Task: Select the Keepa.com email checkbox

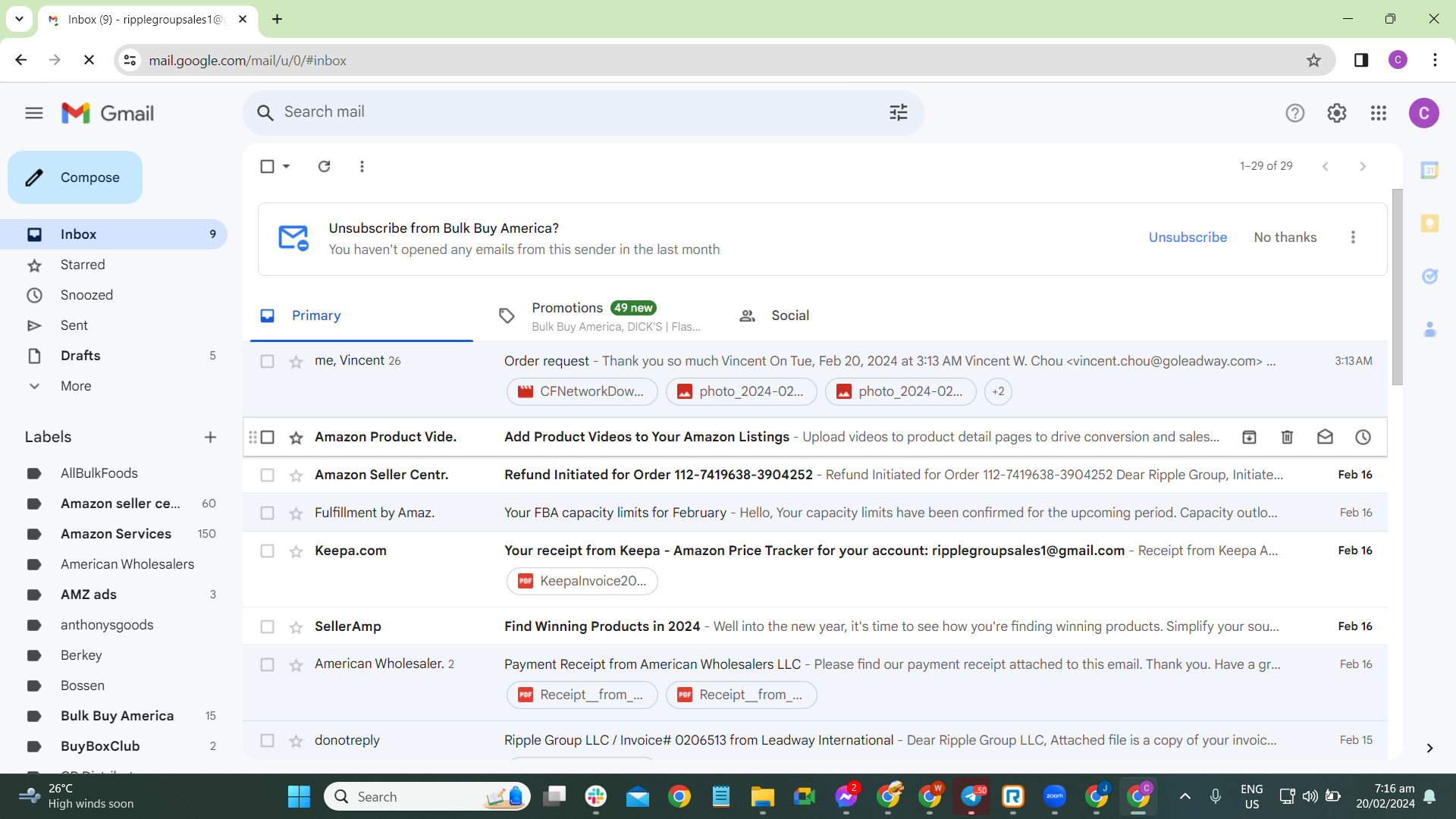Action: [x=267, y=551]
